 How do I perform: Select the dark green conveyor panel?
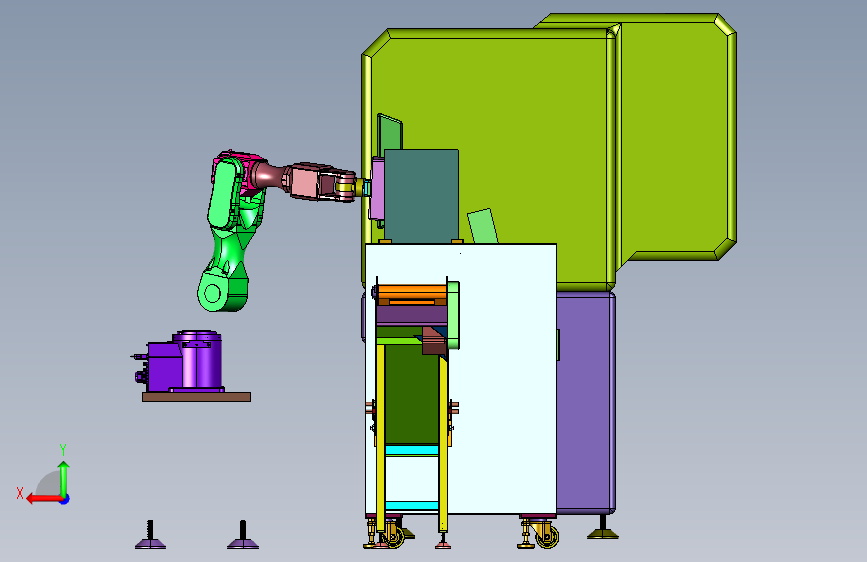412,395
